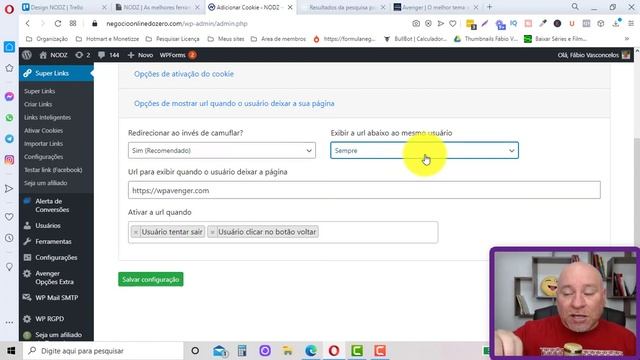Open the Calculator on the taskbar

click(242, 351)
